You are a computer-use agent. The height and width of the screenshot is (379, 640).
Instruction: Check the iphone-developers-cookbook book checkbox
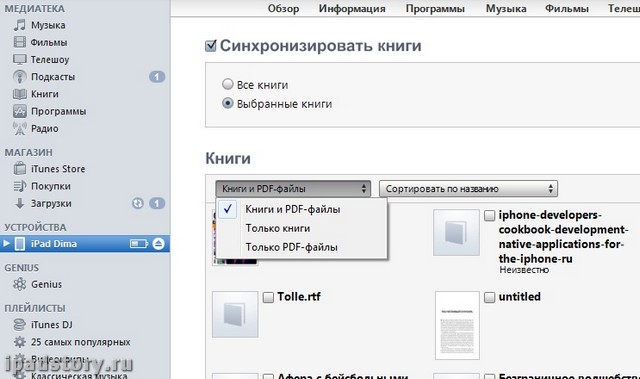489,216
